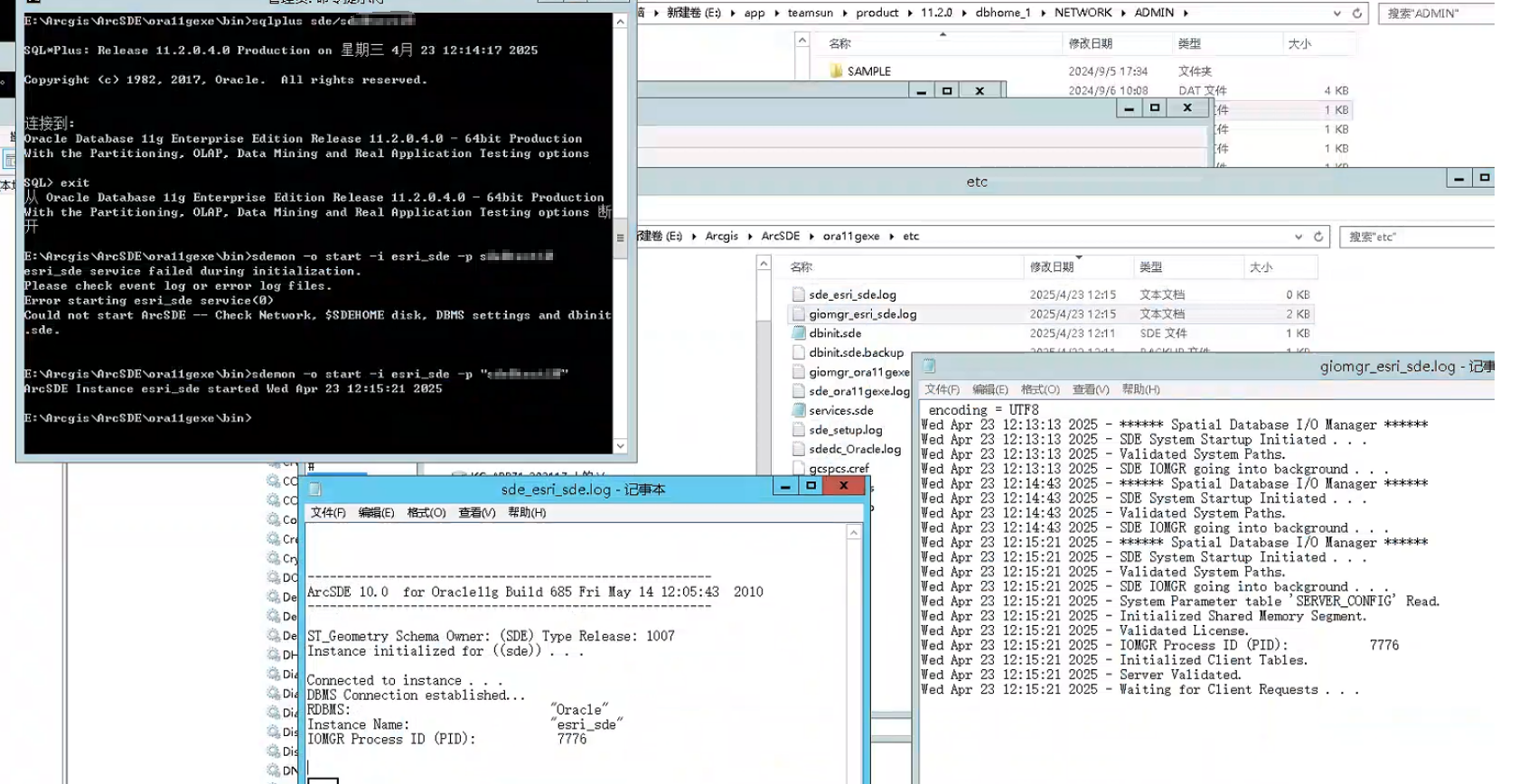Open the etc address bar history dropdown
Screen dimensions: 1519x784
point(1299,237)
